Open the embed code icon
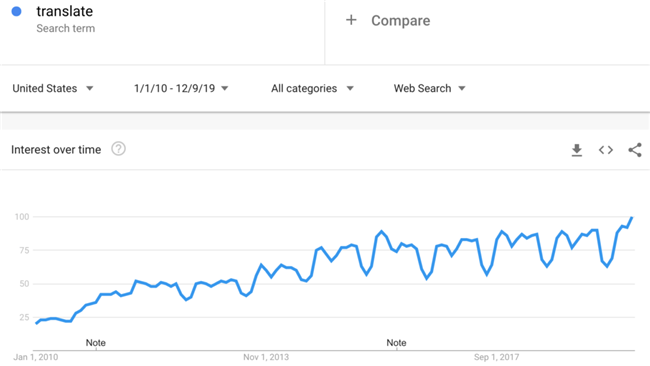 click(606, 150)
